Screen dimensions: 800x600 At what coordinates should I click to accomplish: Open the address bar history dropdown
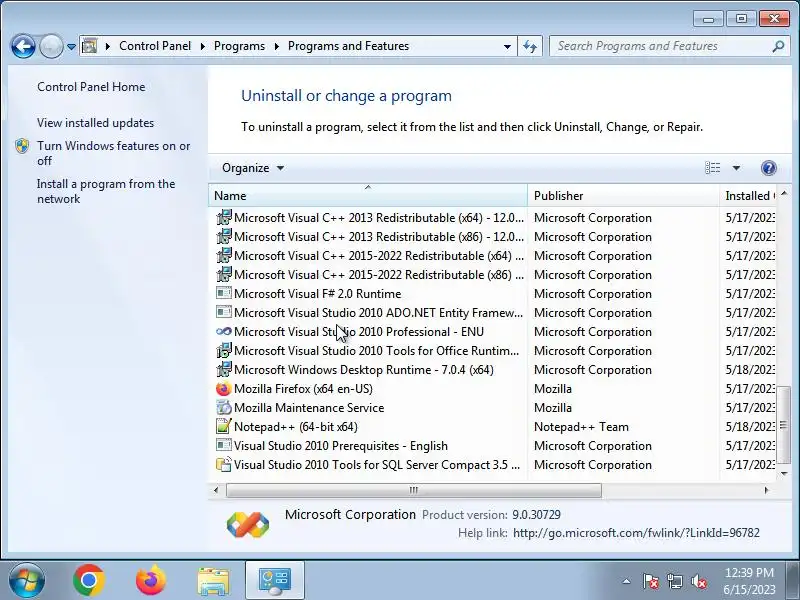507,46
